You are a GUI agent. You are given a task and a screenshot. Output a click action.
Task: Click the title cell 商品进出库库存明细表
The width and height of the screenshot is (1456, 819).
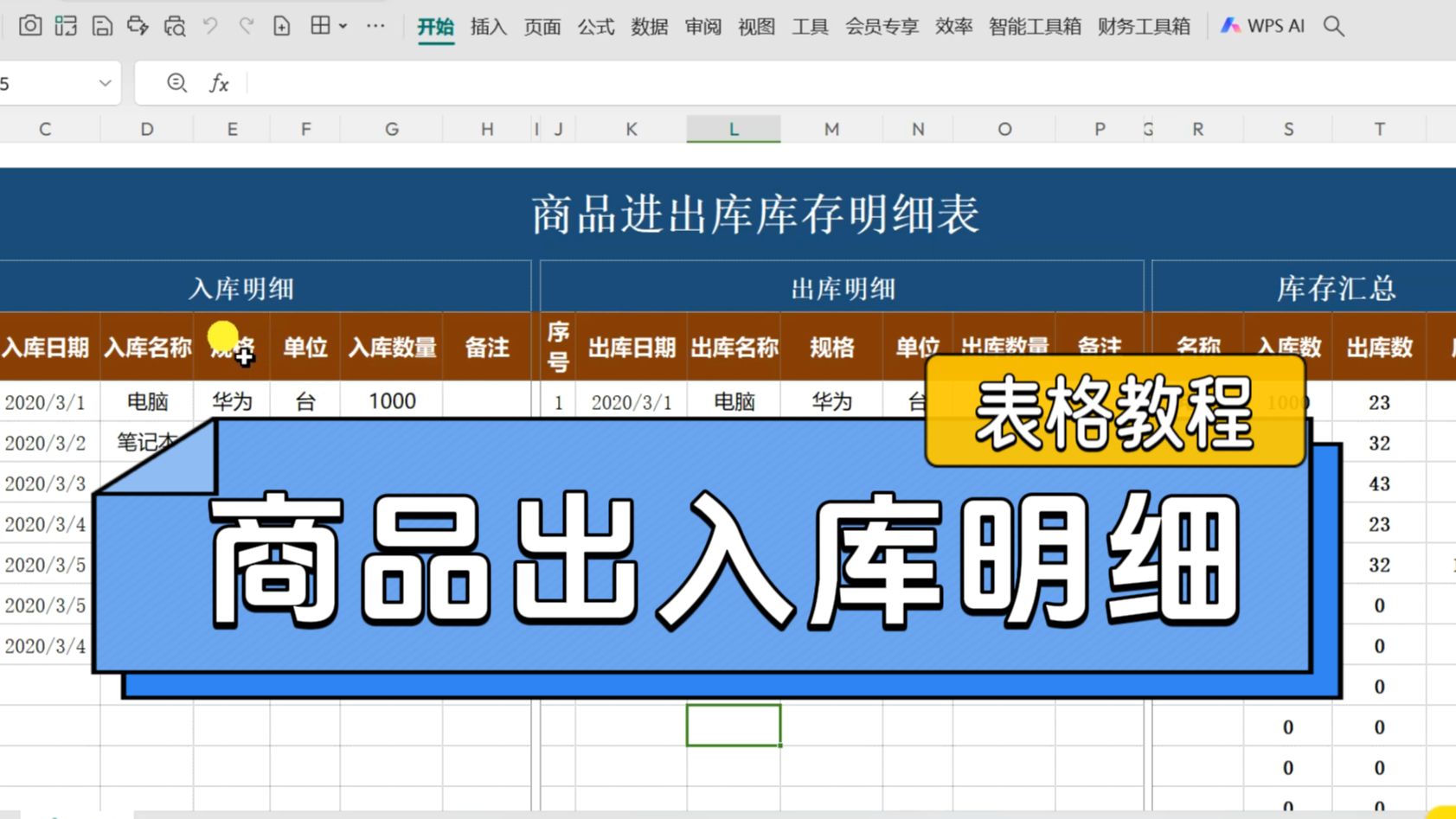[x=755, y=214]
